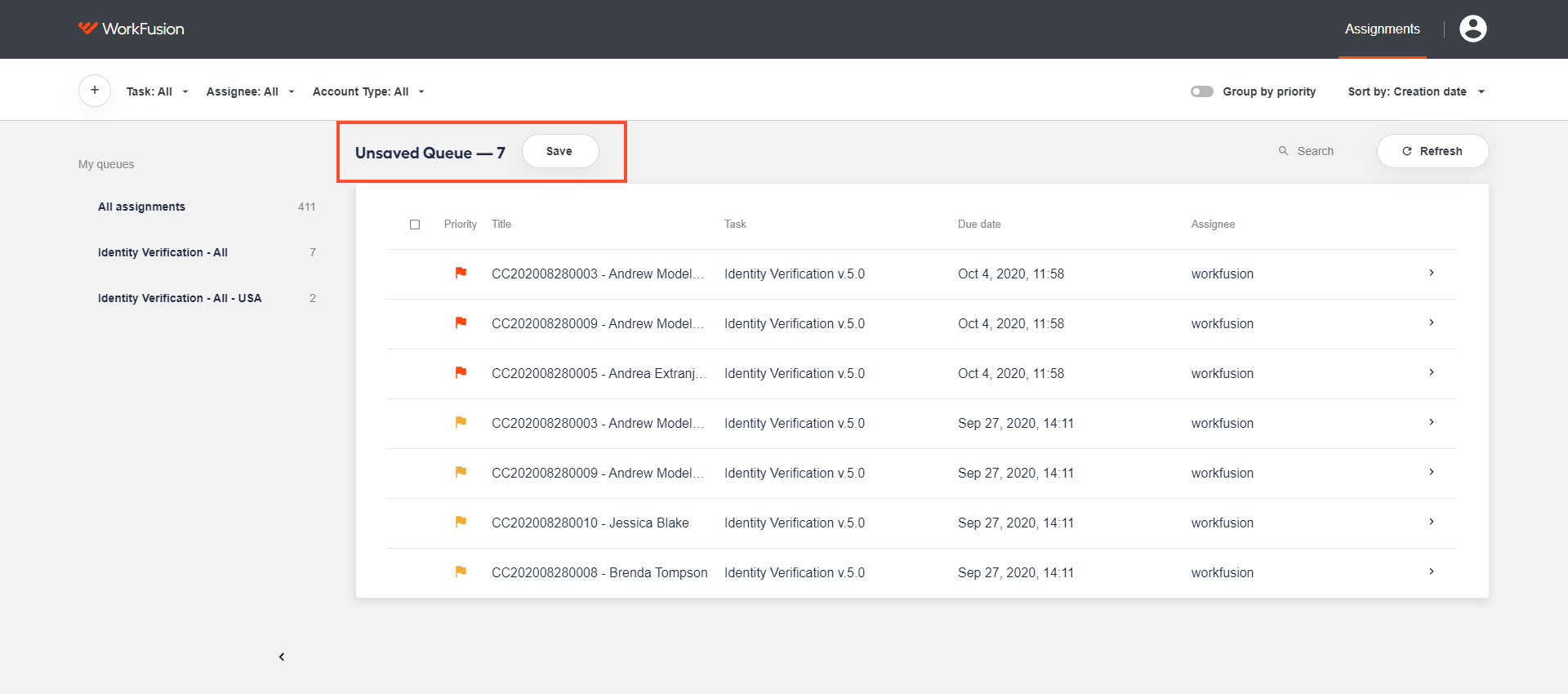The image size is (1568, 694).
Task: Open assignment CC202008280010 - Jessica Blake title
Action: 590,523
